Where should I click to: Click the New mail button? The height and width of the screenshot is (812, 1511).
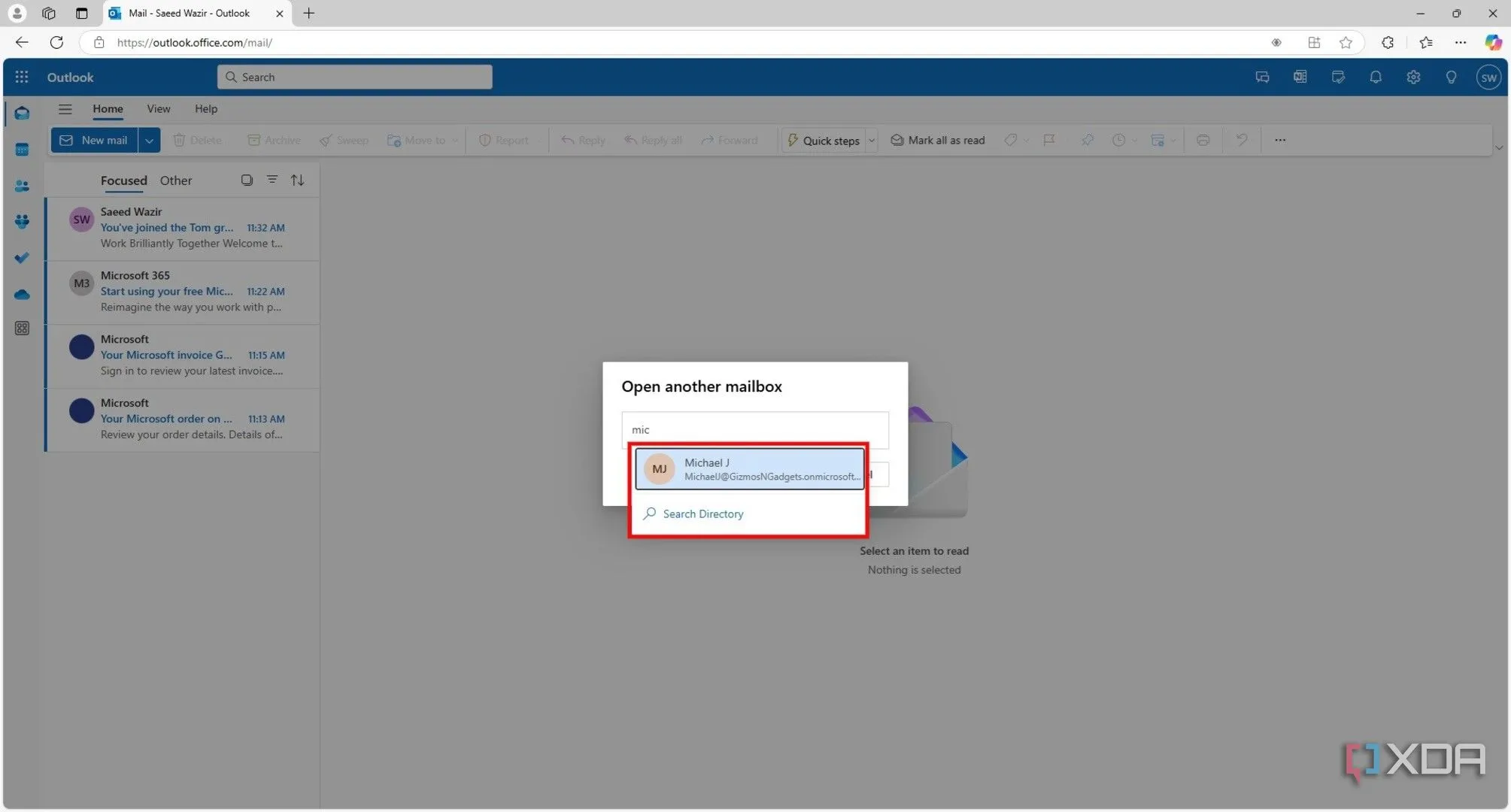pyautogui.click(x=94, y=141)
